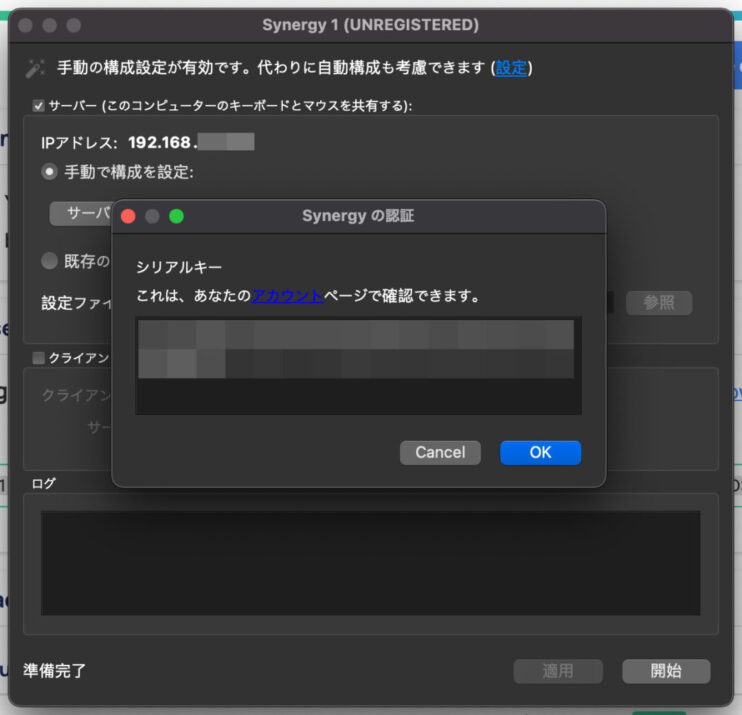Viewport: 742px width, 715px height.
Task: Select the 手動で構成を設定 radio button
Action: (x=49, y=172)
